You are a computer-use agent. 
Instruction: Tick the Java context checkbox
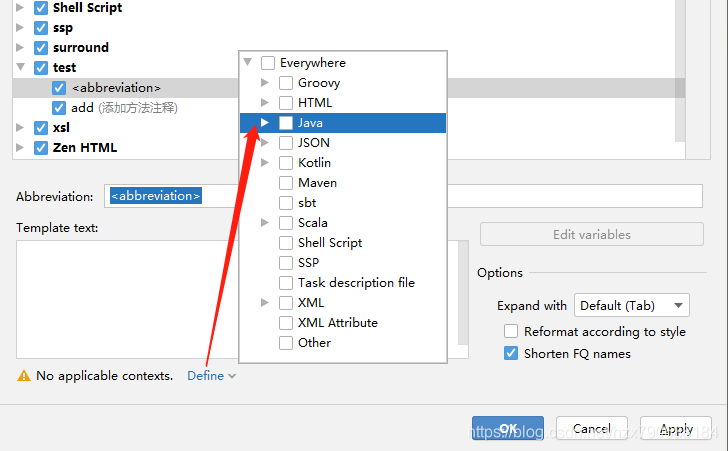tap(286, 123)
